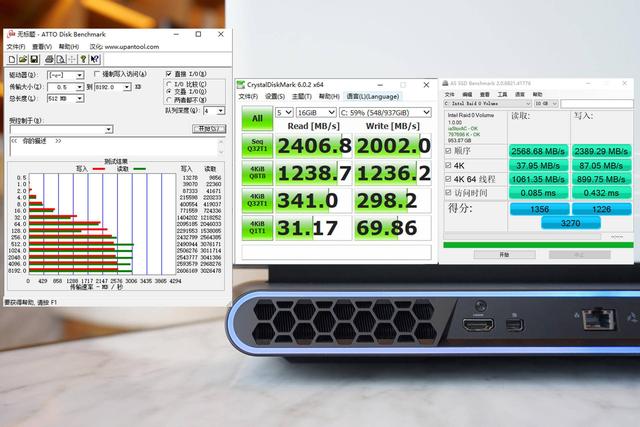The image size is (640, 427).
Task: Open the 帮助(H) menu in ATTO
Action: (69, 47)
